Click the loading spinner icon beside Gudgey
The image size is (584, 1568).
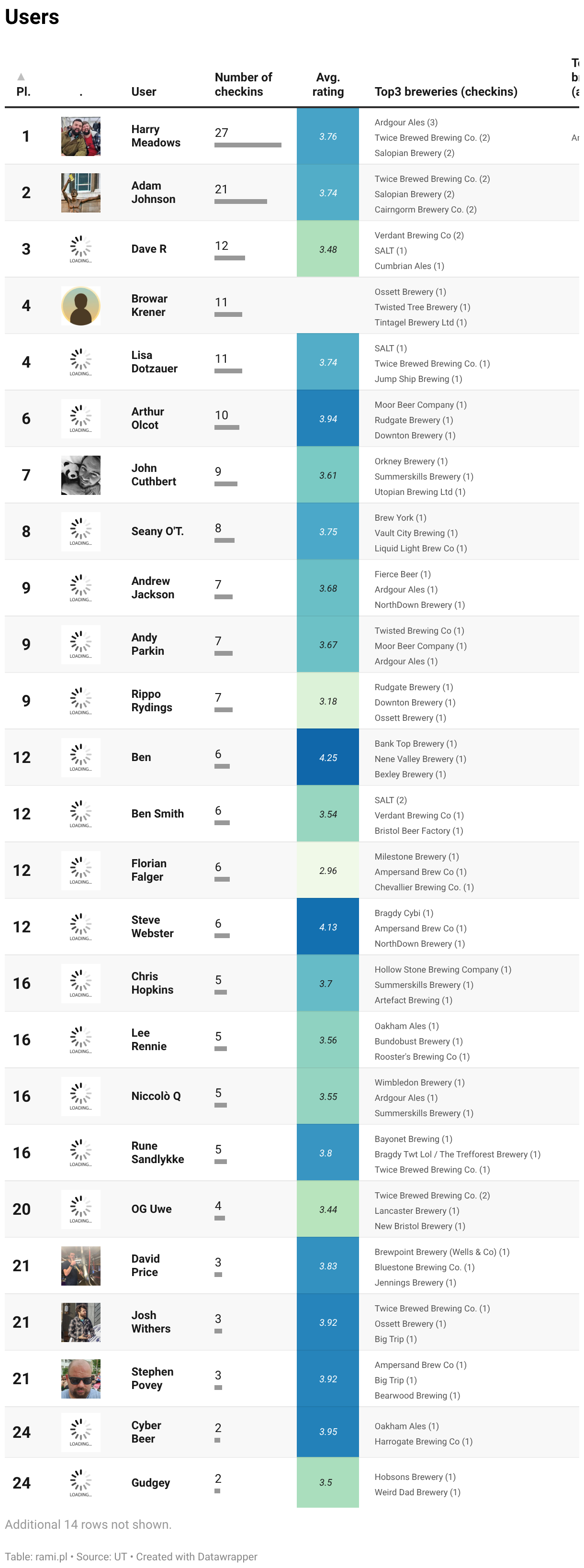(x=80, y=1482)
